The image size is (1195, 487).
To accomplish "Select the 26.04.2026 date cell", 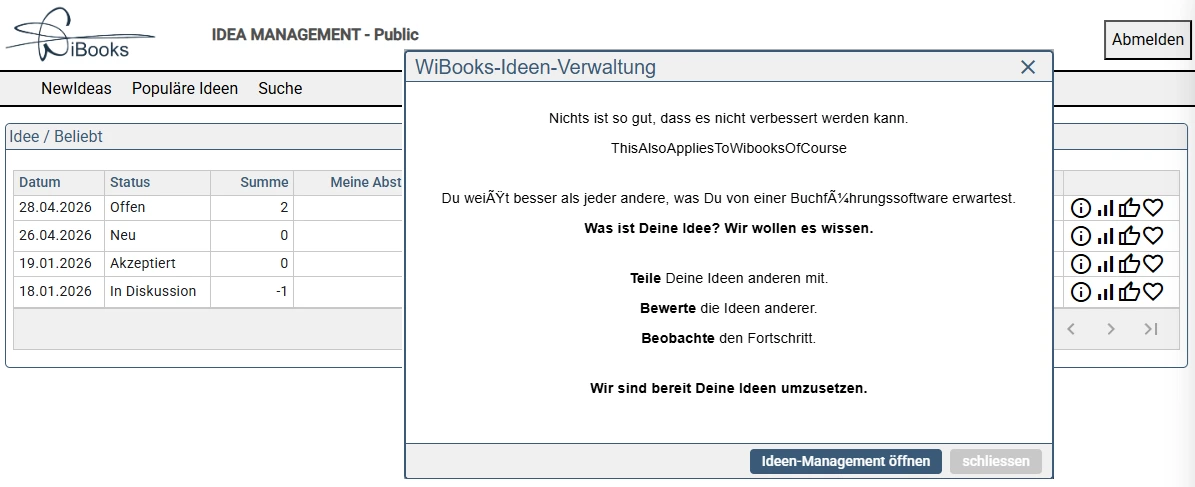I will pos(59,235).
